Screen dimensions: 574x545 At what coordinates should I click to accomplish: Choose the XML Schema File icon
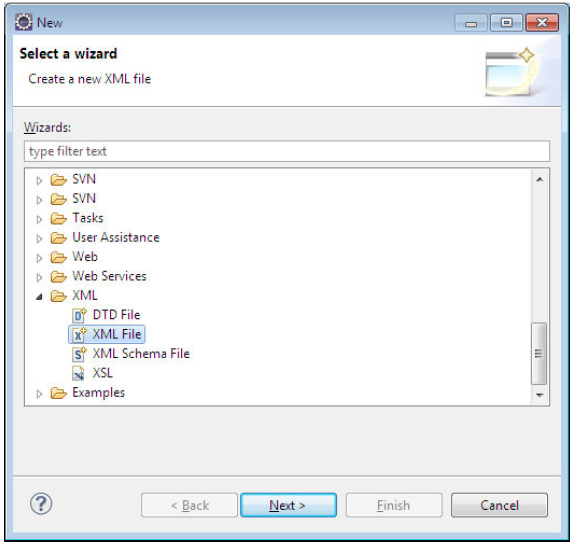[79, 354]
